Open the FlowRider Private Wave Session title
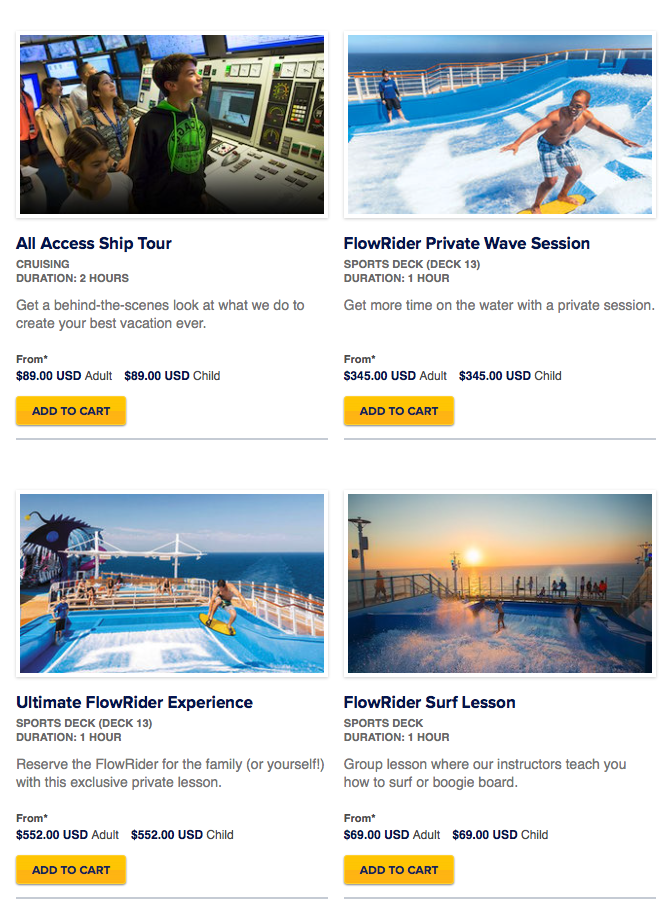The width and height of the screenshot is (666, 924). (467, 243)
